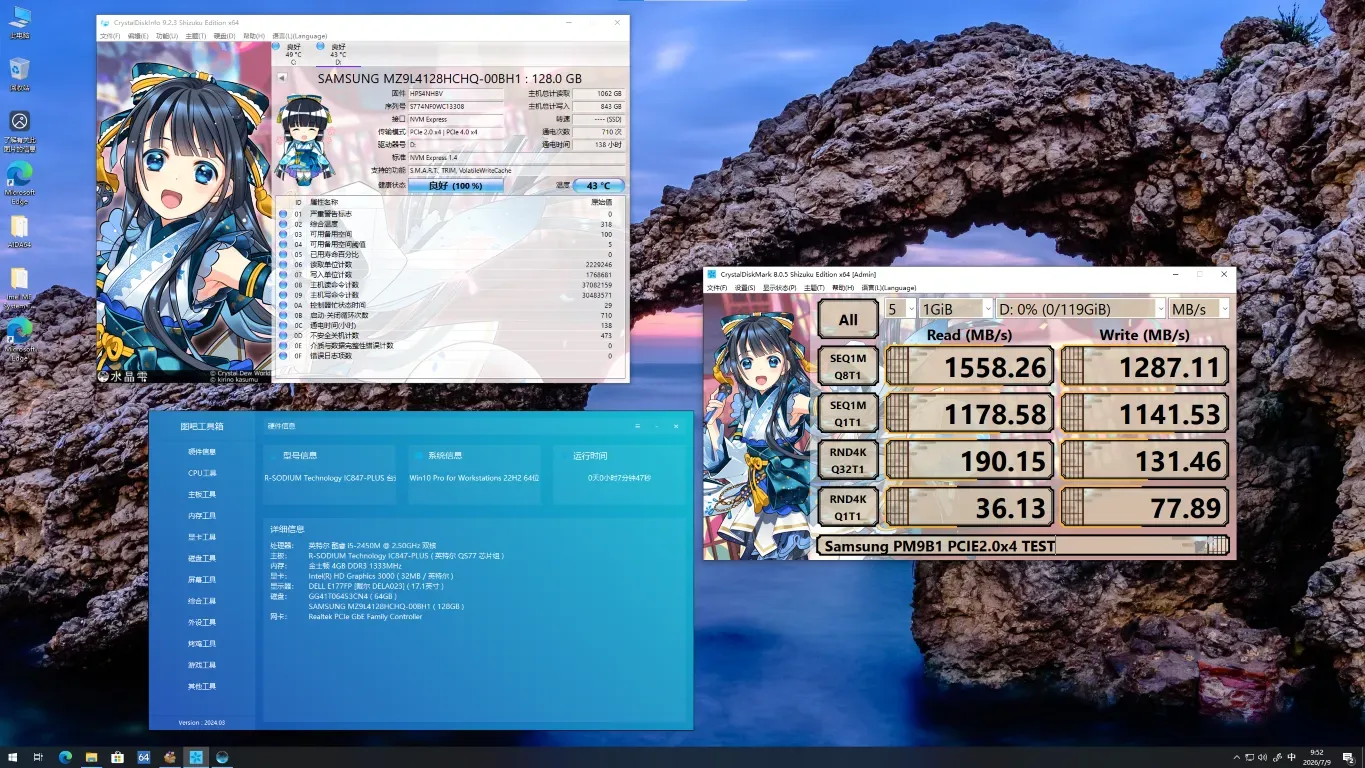Select 内存工具 in toolbox sidebar
The image size is (1365, 768).
202,516
